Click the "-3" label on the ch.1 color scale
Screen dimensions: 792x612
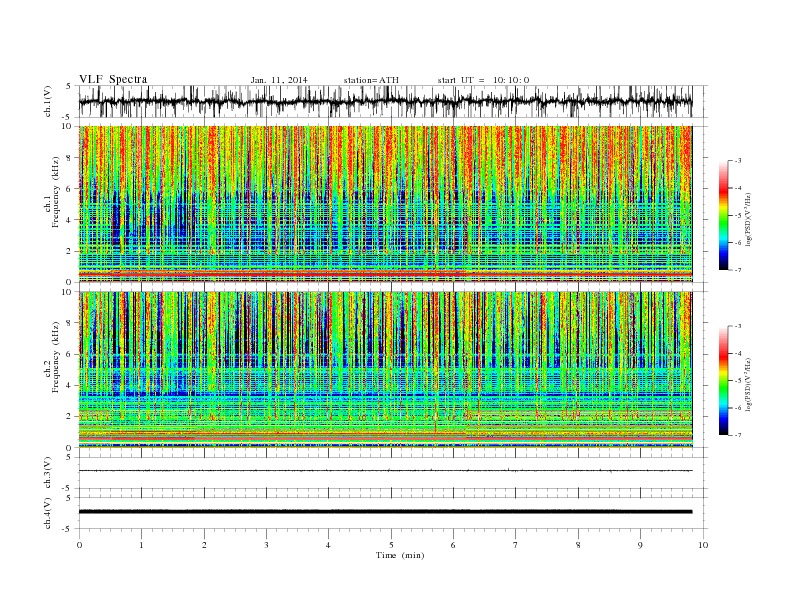[738, 161]
